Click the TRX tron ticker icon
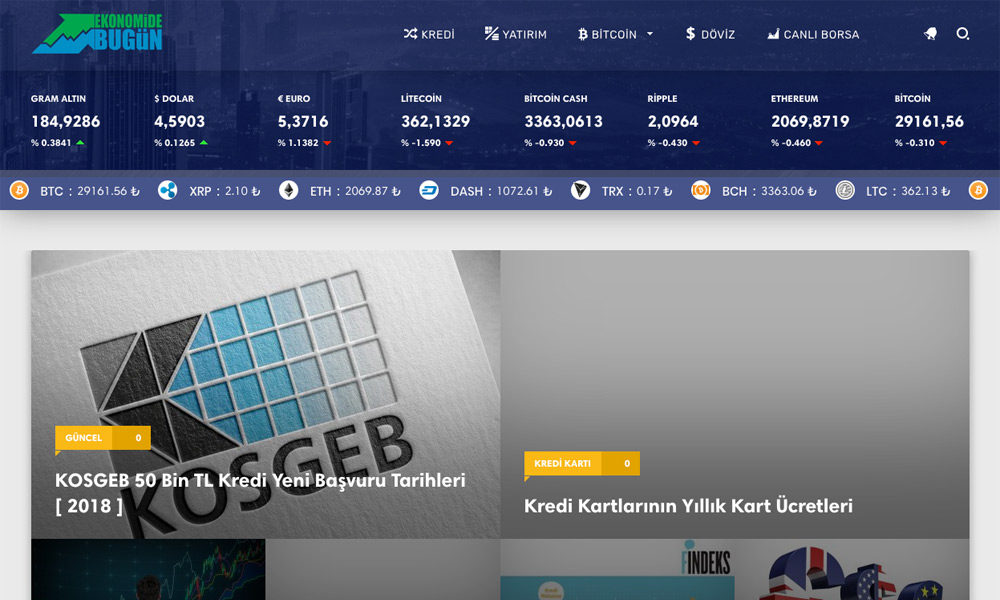 click(x=580, y=190)
